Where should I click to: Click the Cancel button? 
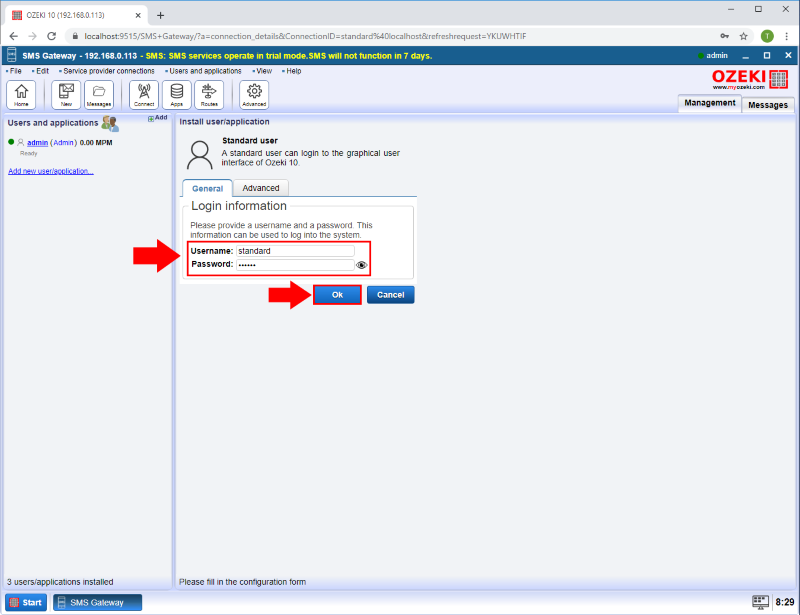pyautogui.click(x=390, y=294)
